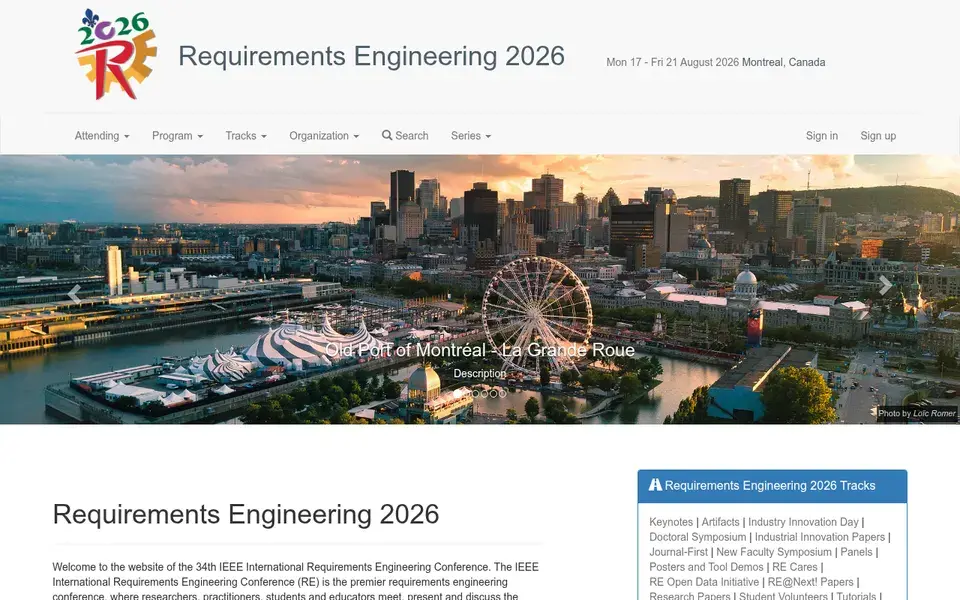Click the RE 2026 conference logo
Viewport: 960px width, 600px height.
116,55
